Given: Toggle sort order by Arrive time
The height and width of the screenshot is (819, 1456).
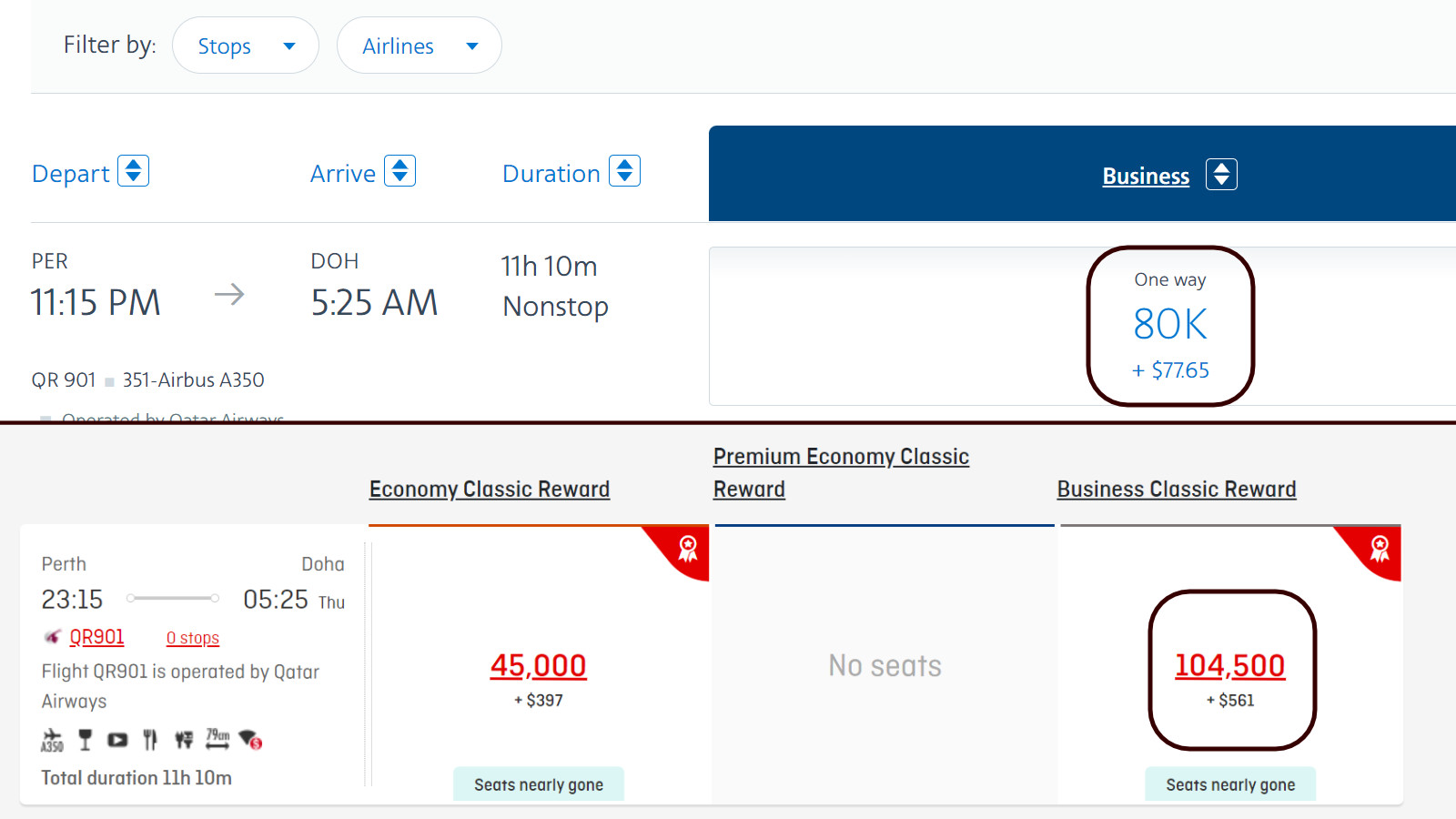Looking at the screenshot, I should (399, 171).
